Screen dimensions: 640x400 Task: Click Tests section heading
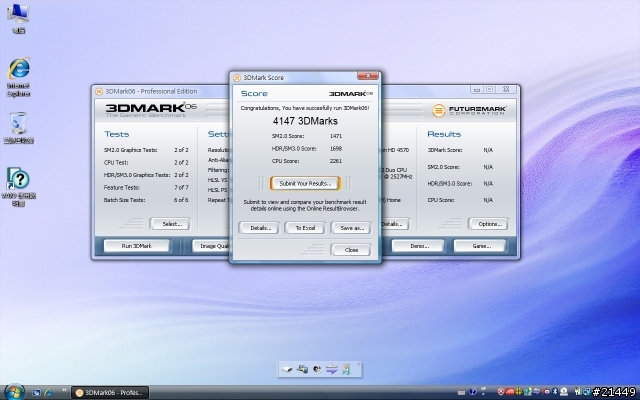coord(116,134)
